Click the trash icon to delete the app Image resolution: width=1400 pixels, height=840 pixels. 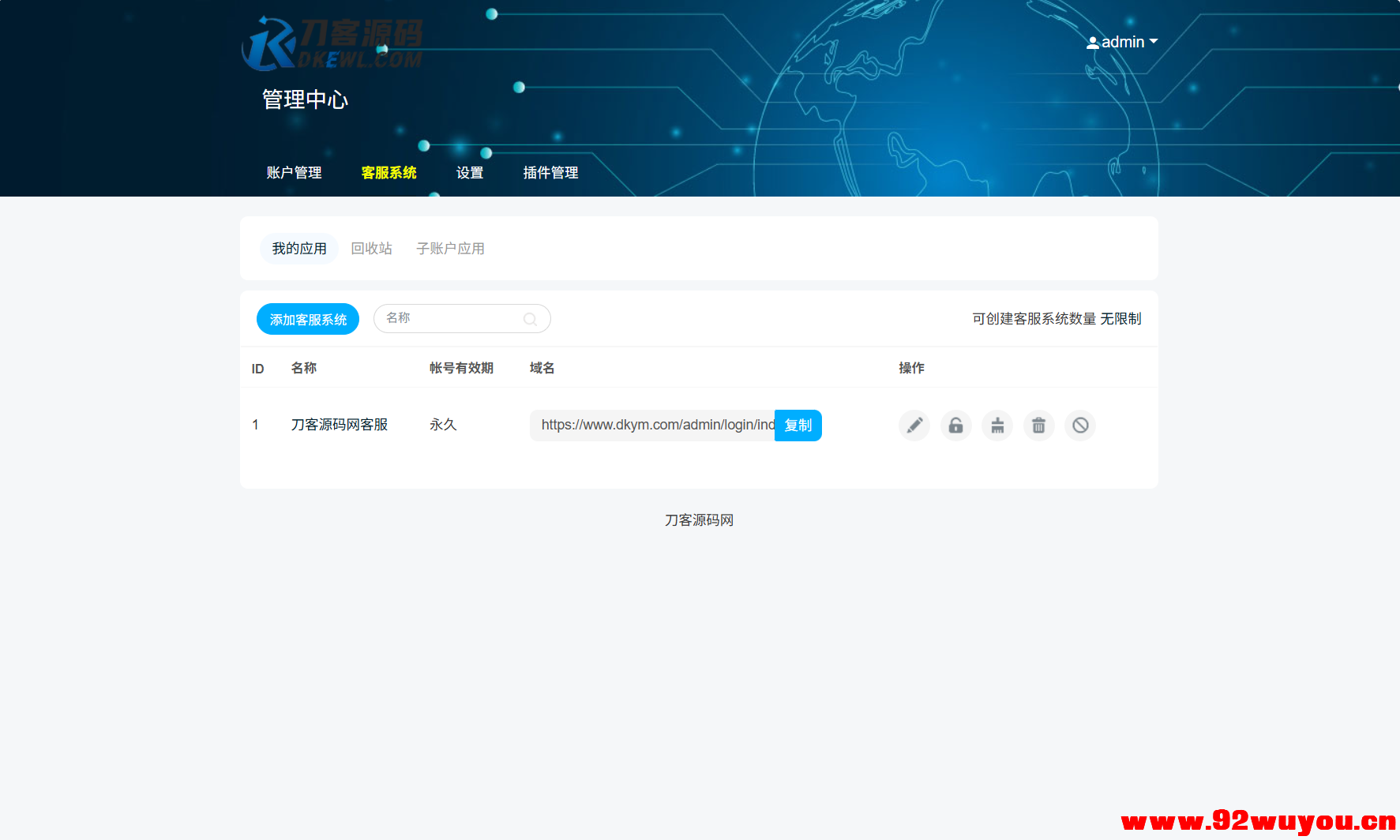(x=1038, y=426)
